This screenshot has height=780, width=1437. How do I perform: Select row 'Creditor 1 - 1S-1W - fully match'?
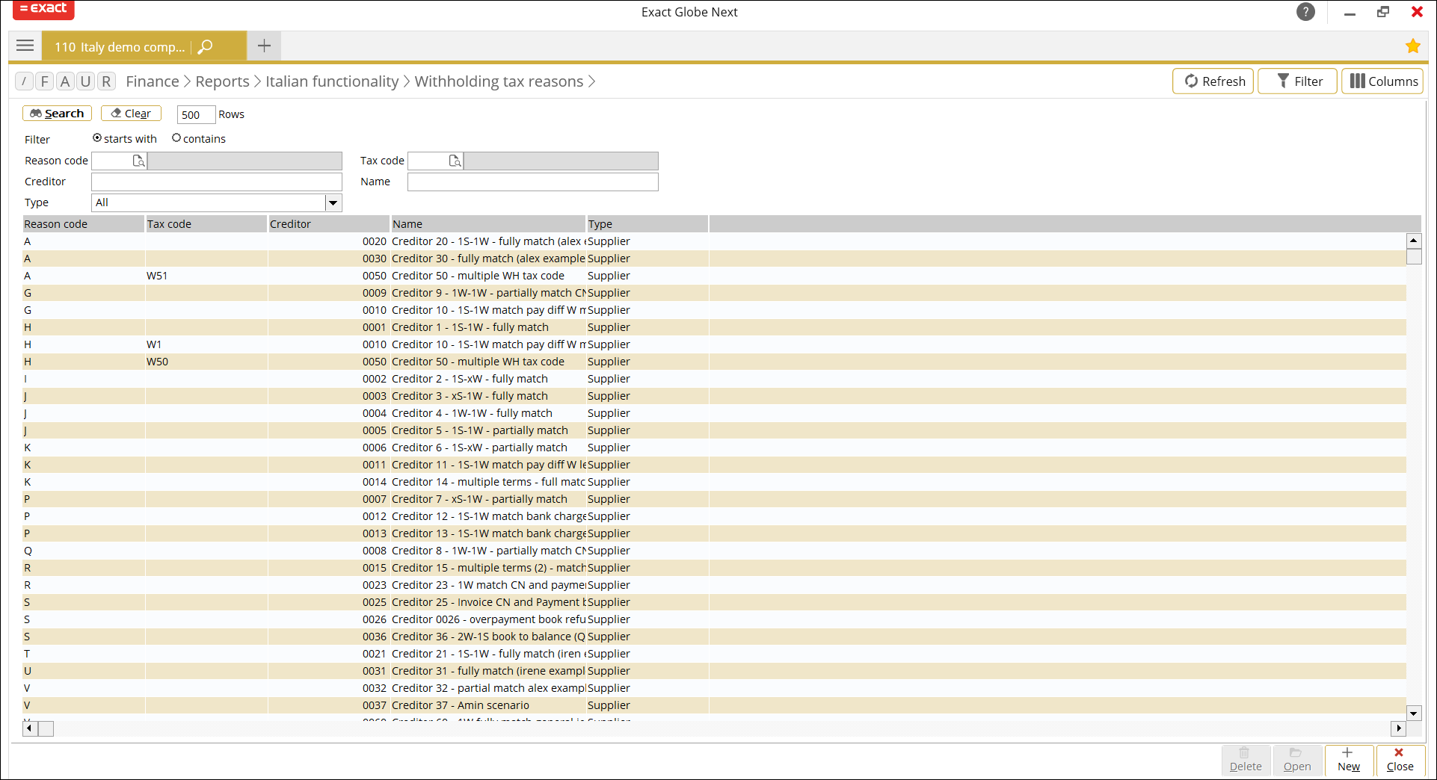714,327
